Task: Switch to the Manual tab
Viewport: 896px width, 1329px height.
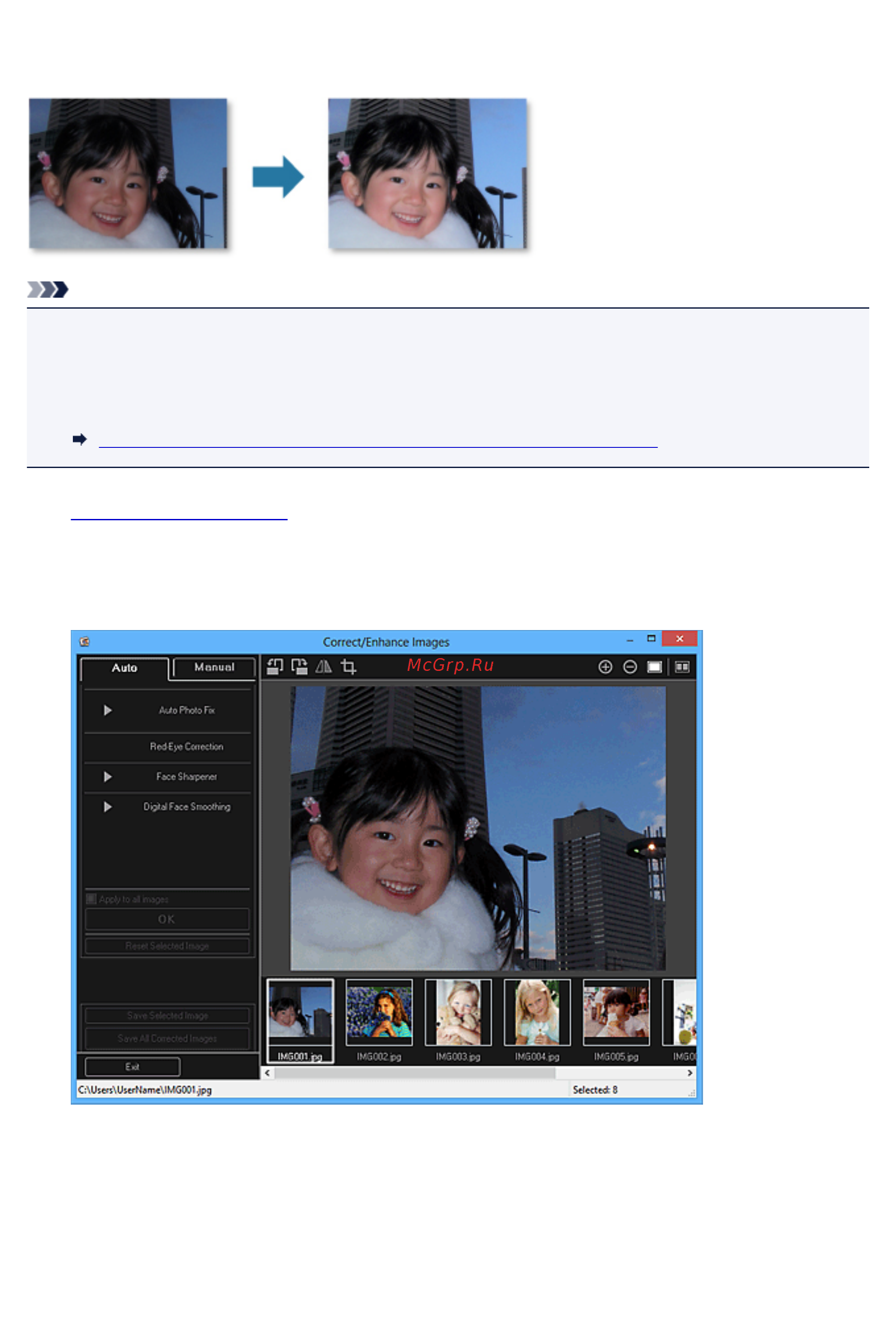Action: [214, 667]
